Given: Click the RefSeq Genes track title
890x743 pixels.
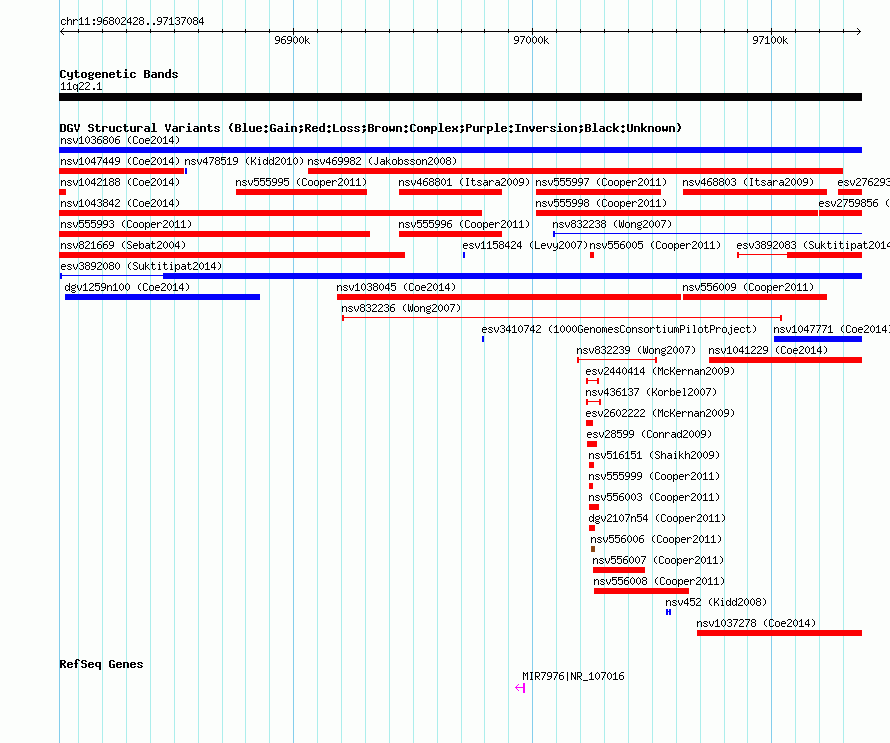Looking at the screenshot, I should click(x=101, y=664).
